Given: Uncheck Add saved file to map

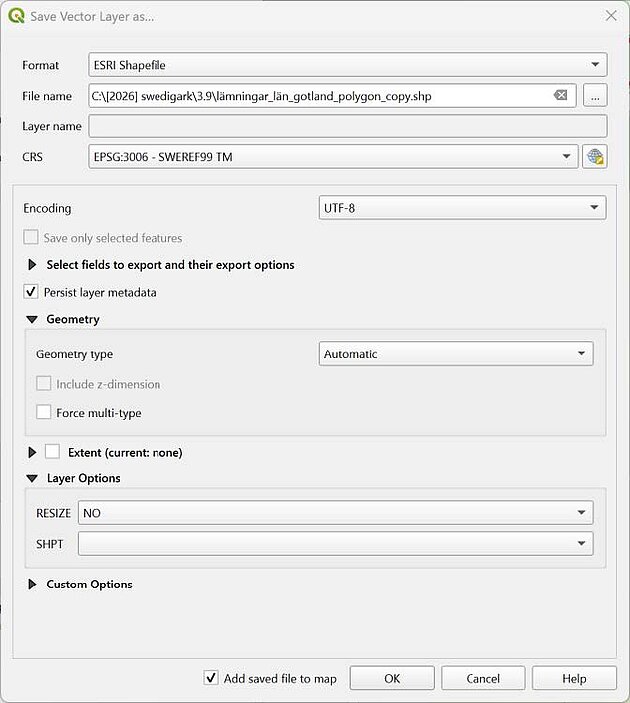Looking at the screenshot, I should (x=211, y=678).
